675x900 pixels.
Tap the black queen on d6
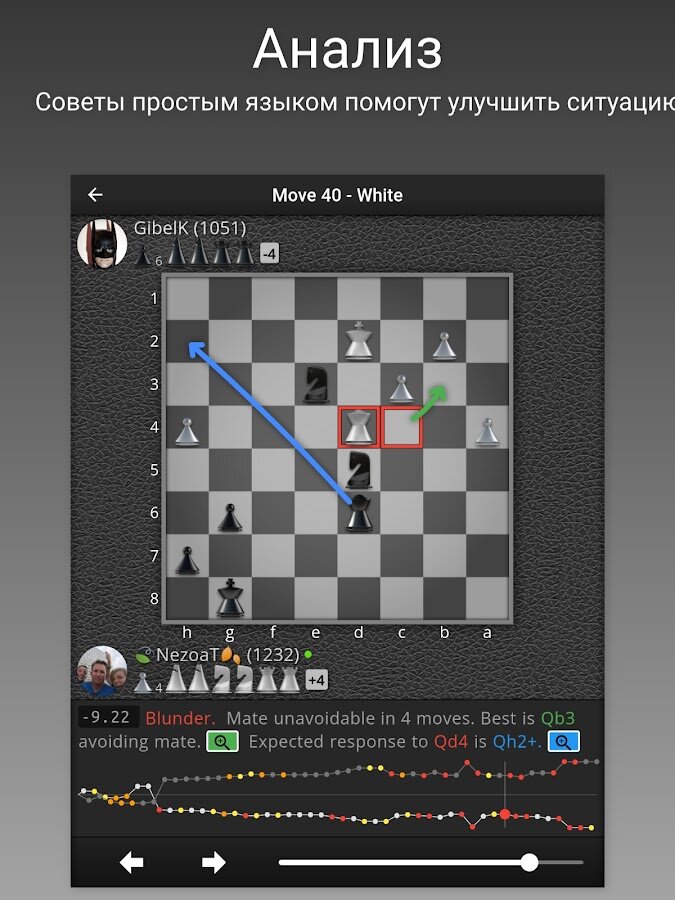tap(359, 513)
